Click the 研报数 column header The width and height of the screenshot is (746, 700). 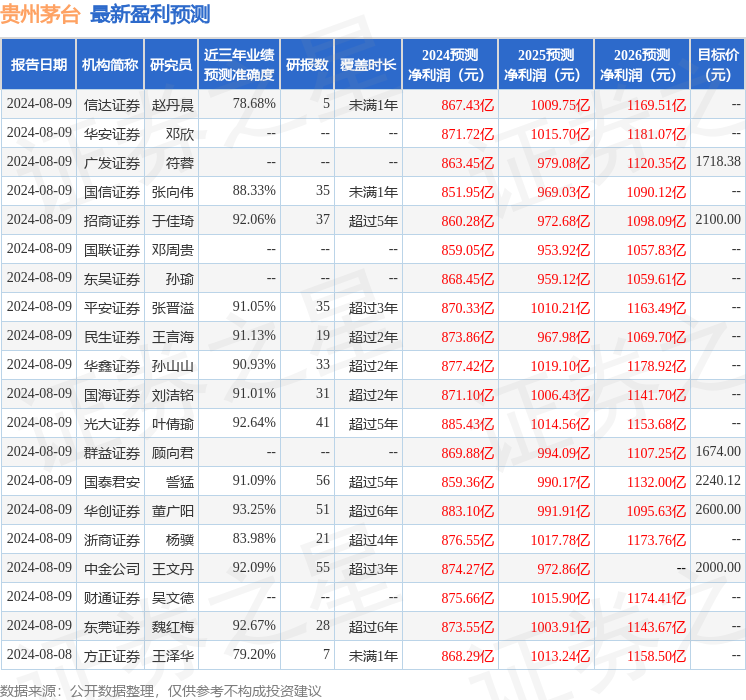[x=307, y=64]
